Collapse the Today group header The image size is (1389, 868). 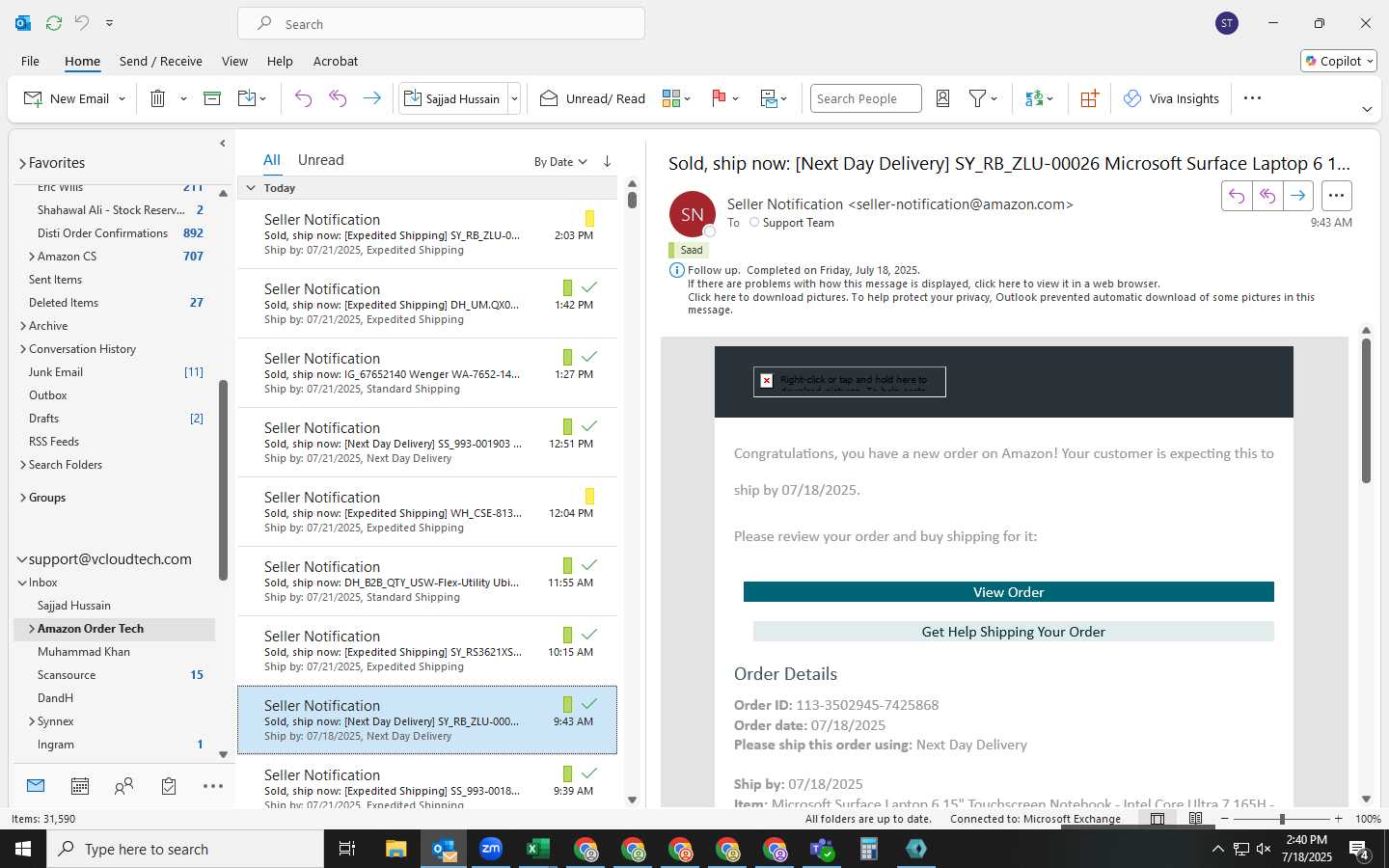click(251, 188)
